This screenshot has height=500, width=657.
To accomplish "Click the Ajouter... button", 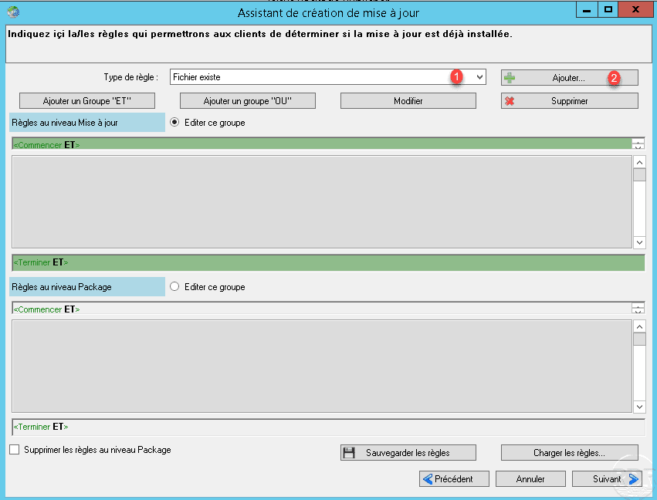I will [x=569, y=78].
